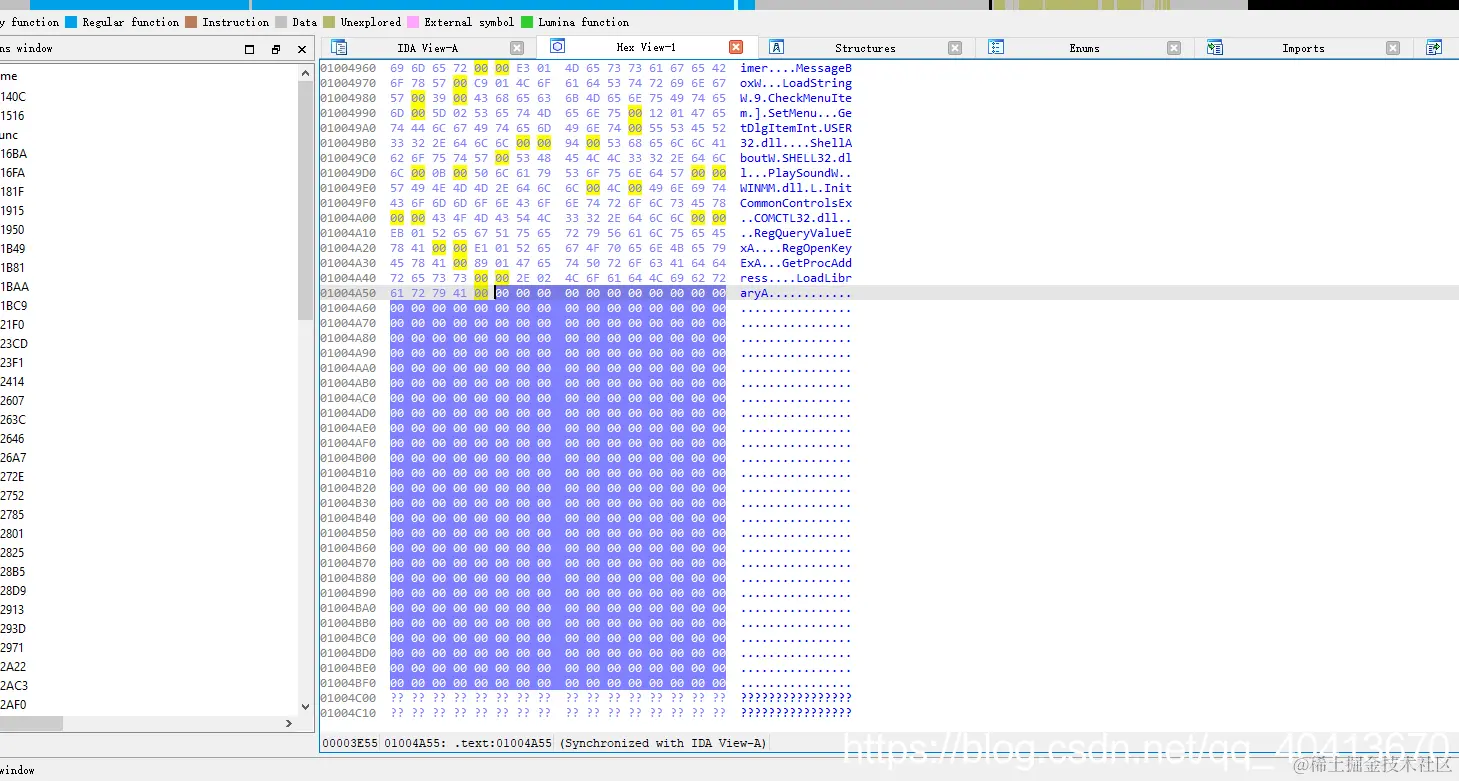Select function entry 28D9 in list
Viewport: 1459px width, 781px height.
(x=14, y=591)
